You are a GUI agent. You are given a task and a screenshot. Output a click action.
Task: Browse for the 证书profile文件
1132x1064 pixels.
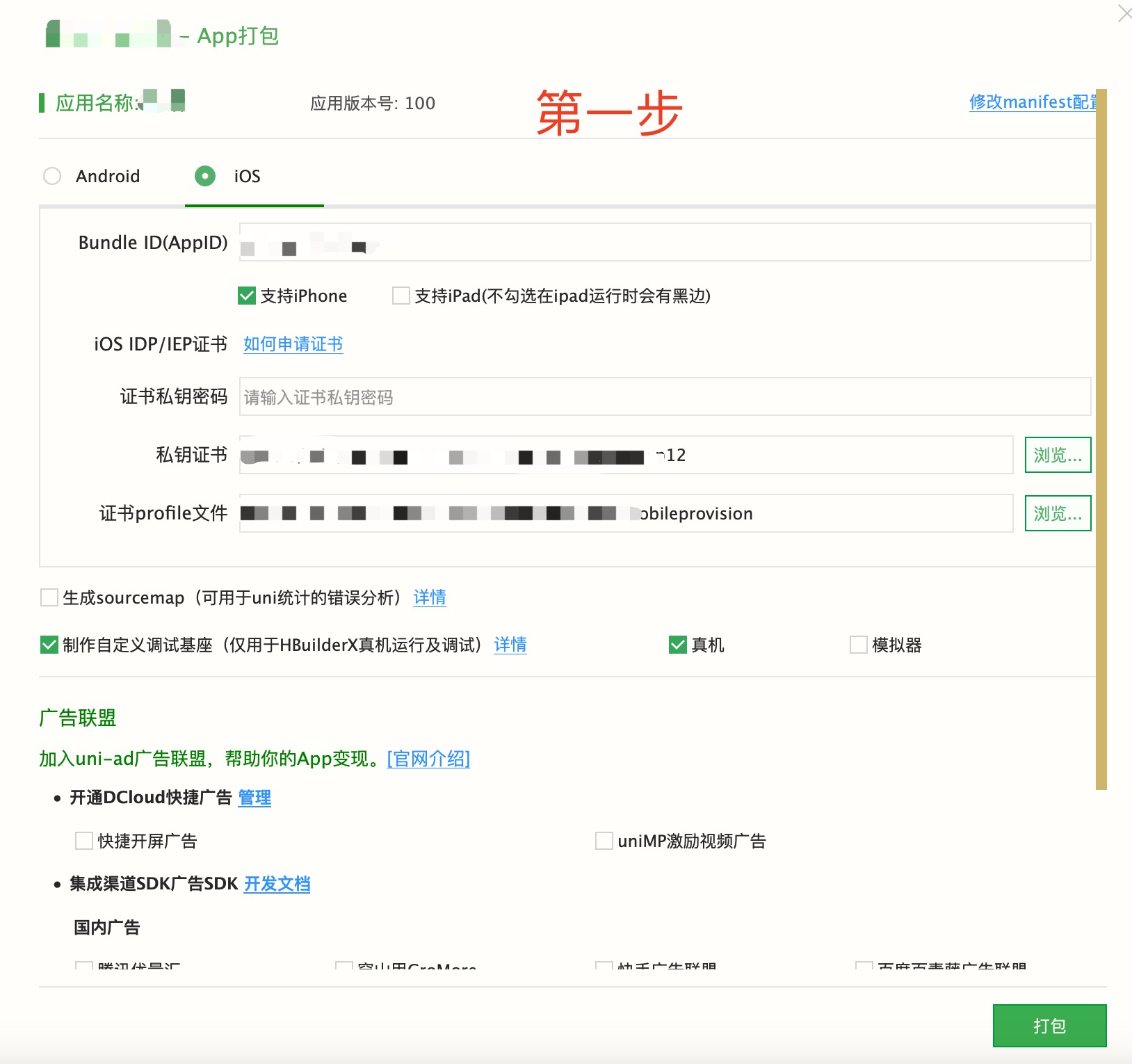1057,514
